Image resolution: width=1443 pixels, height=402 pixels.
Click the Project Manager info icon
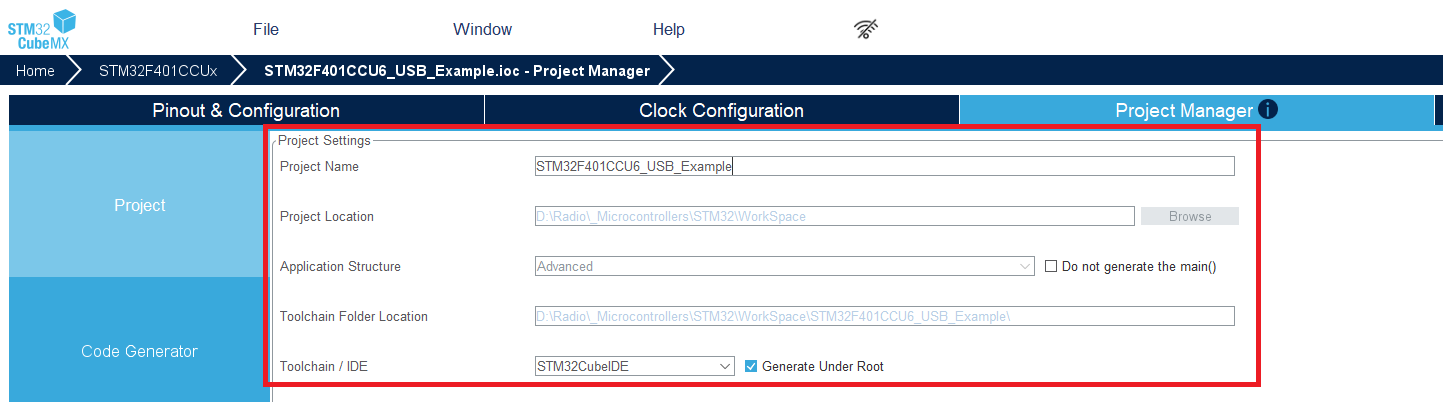(x=1268, y=110)
